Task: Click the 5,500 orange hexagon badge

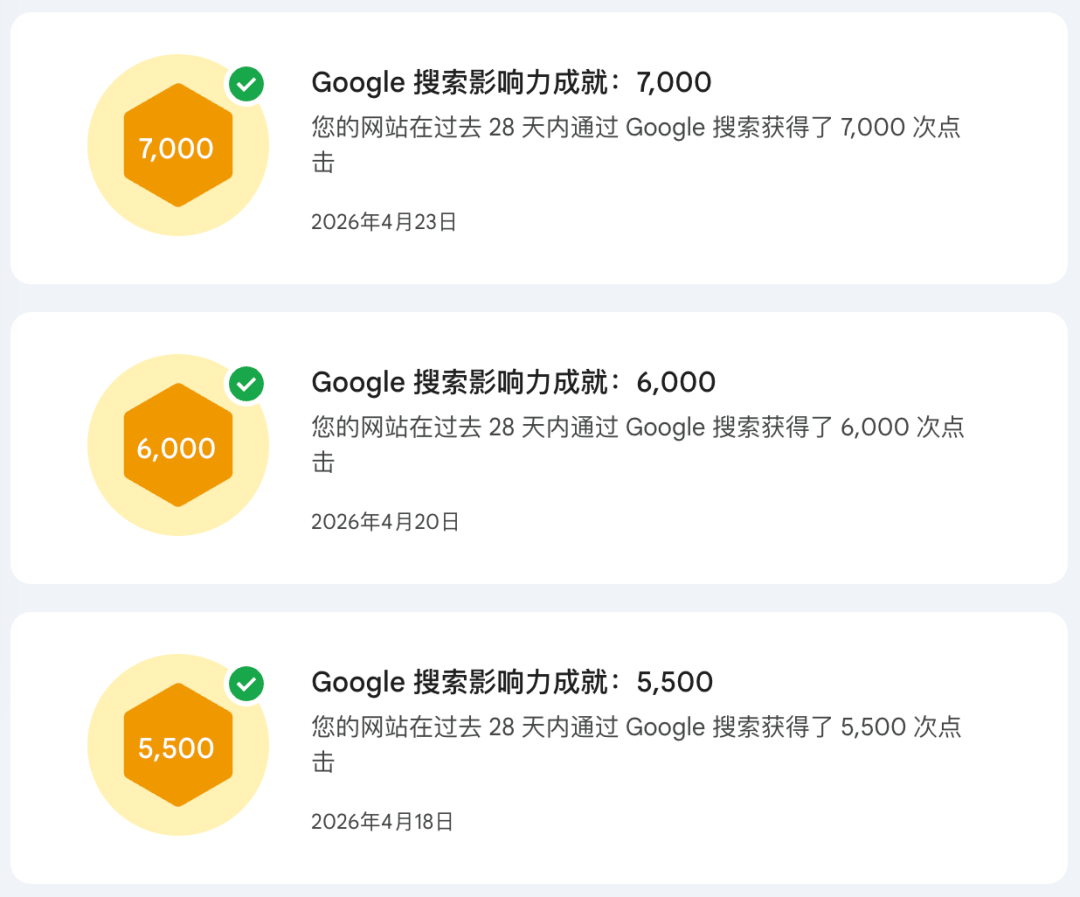Action: [x=178, y=745]
